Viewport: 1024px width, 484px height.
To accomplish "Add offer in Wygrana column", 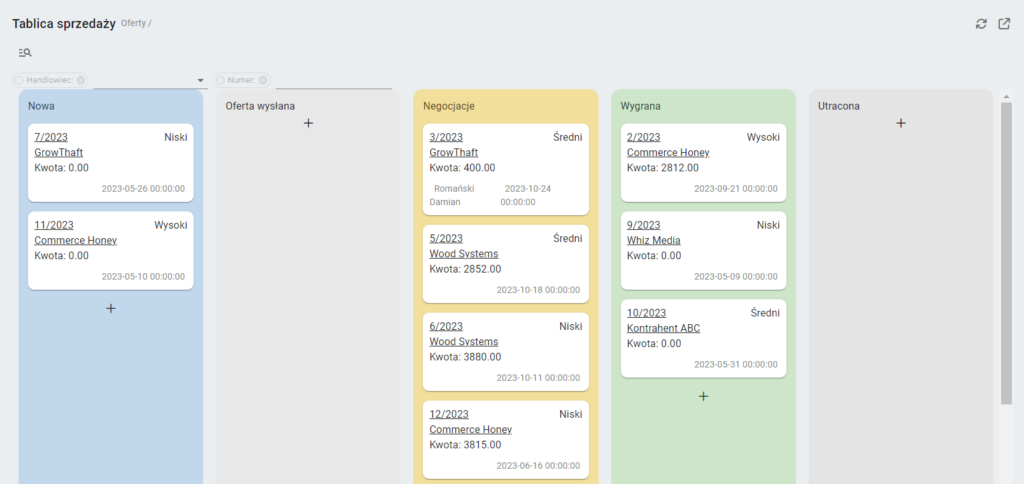I will pos(703,396).
